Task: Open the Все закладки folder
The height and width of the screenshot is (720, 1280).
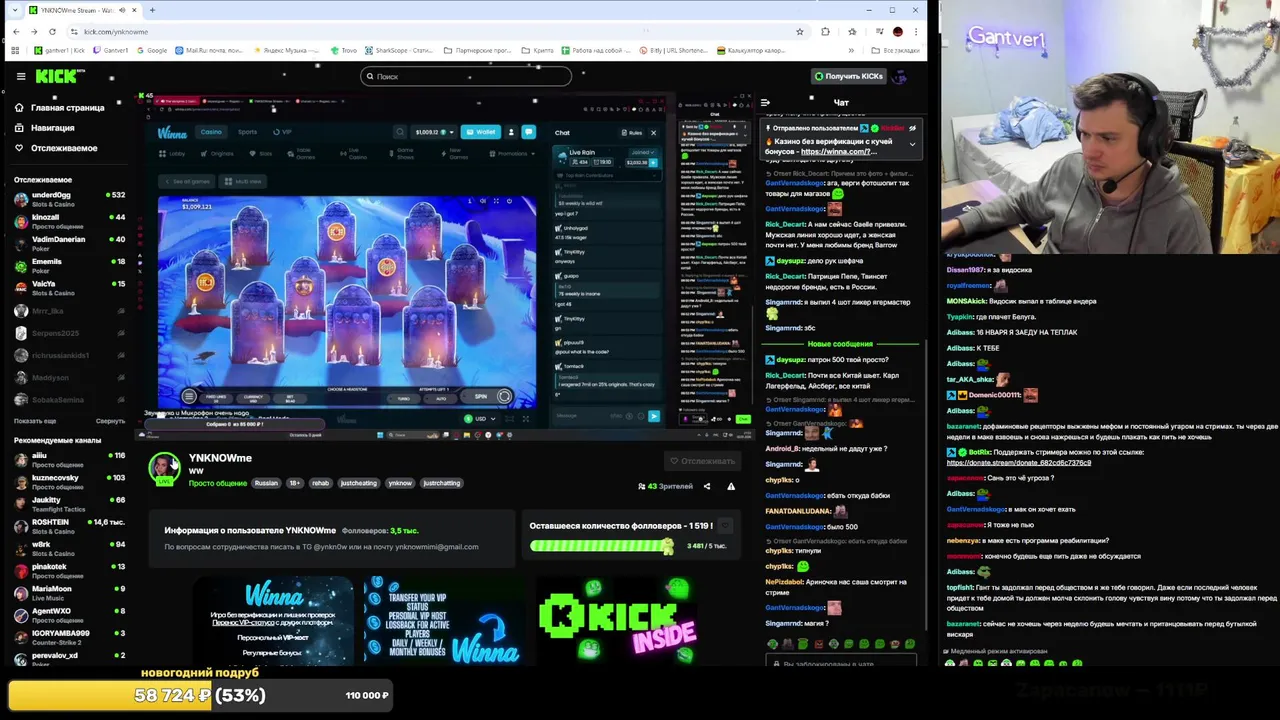Action: click(x=895, y=50)
